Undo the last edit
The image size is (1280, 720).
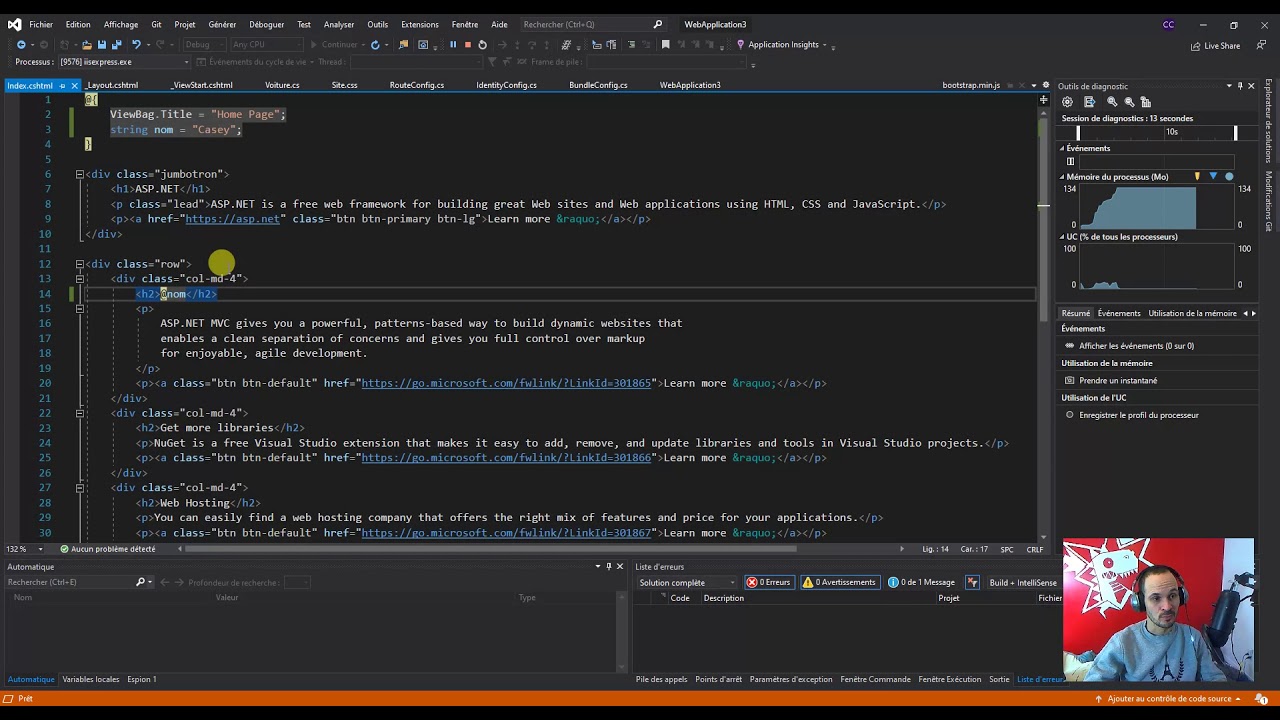pos(136,44)
